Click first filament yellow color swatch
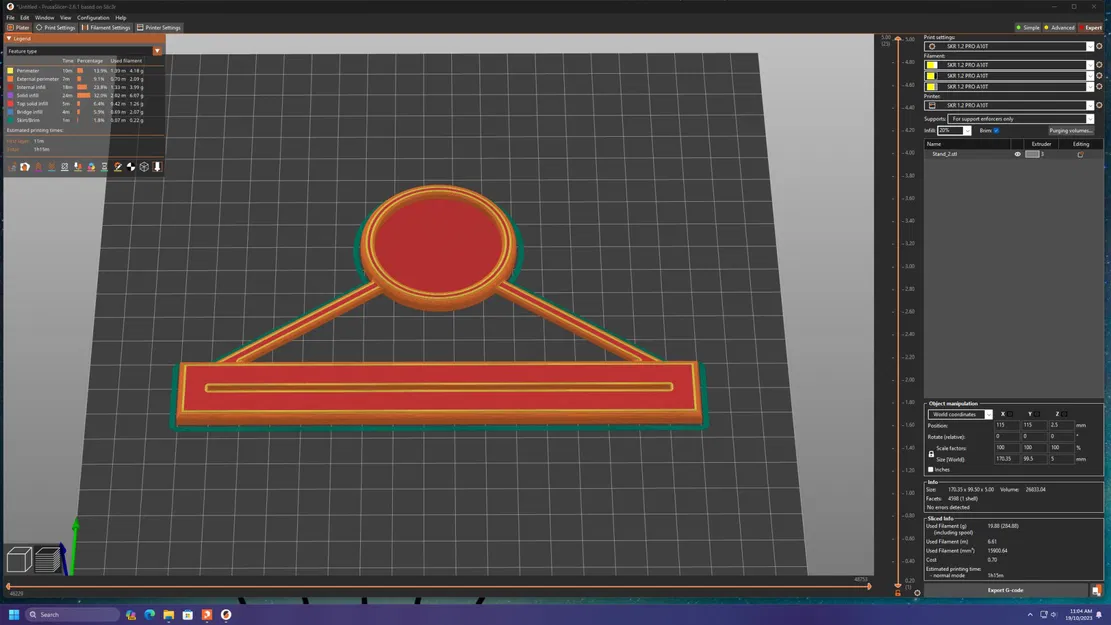The height and width of the screenshot is (625, 1111). click(932, 64)
